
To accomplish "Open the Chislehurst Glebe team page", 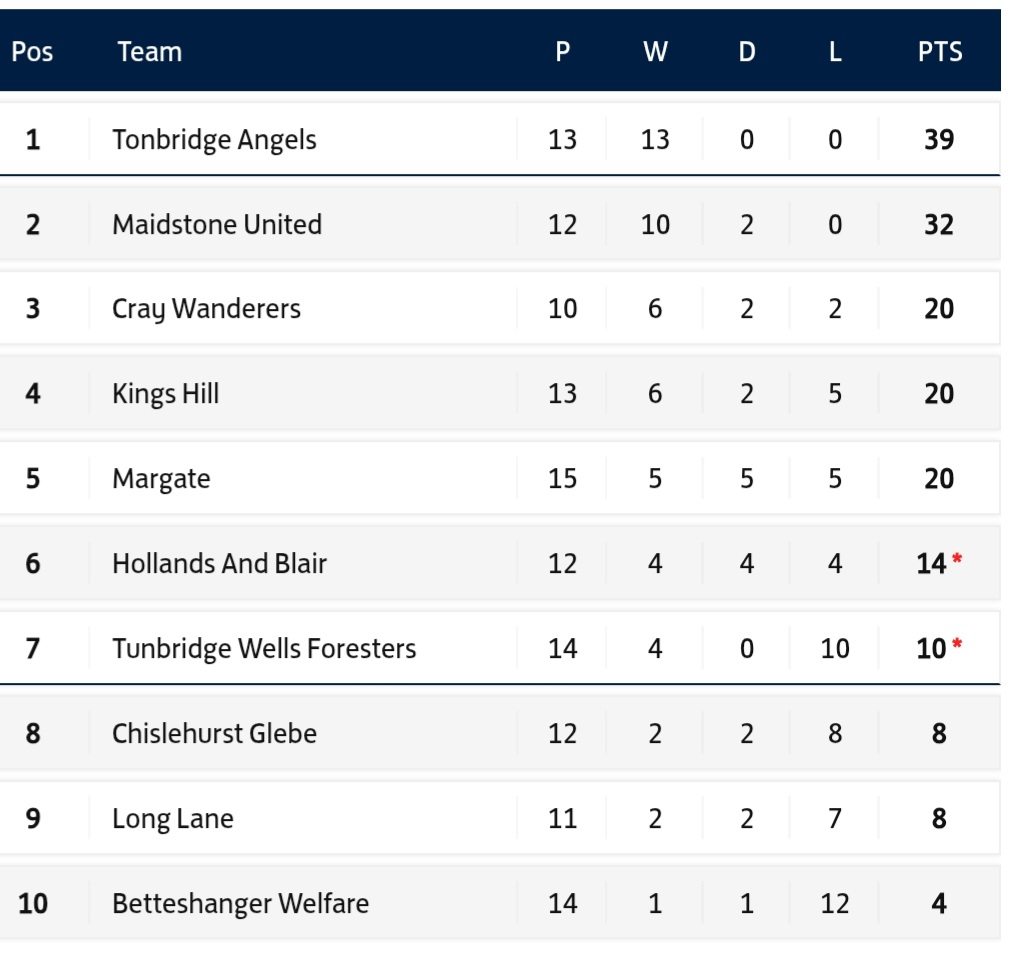I will (x=214, y=734).
